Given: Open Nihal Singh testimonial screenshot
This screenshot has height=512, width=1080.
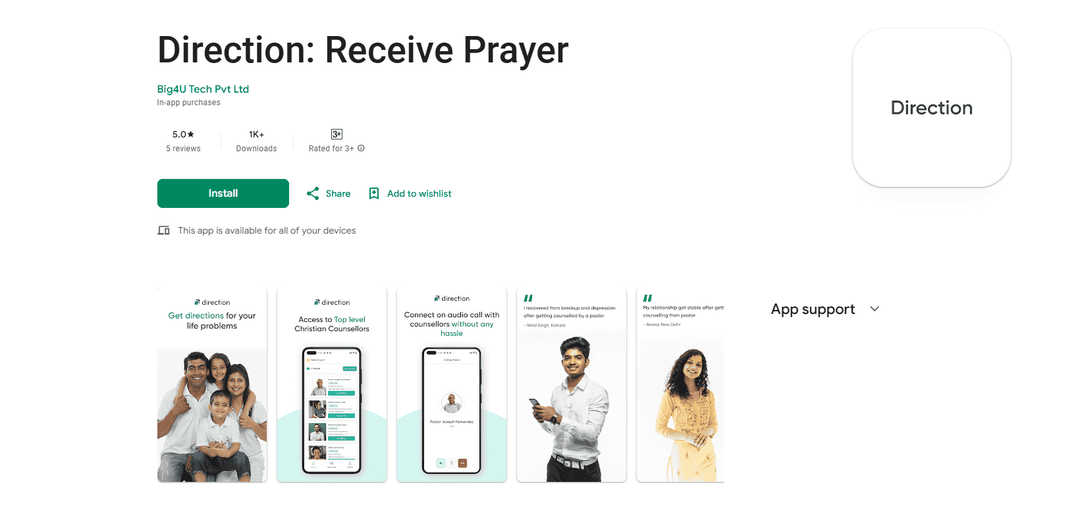Looking at the screenshot, I should (572, 385).
